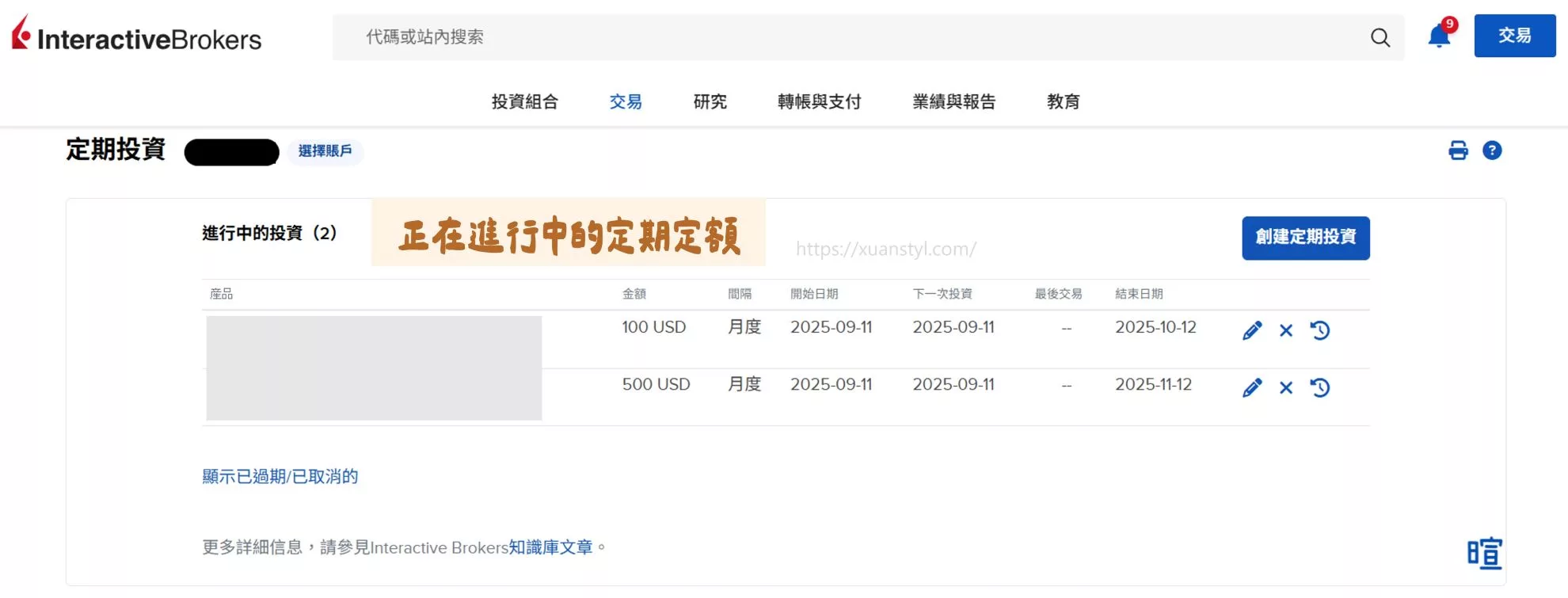The image size is (1568, 598).
Task: Click the chat widget icon at bottom right
Action: 1485,553
